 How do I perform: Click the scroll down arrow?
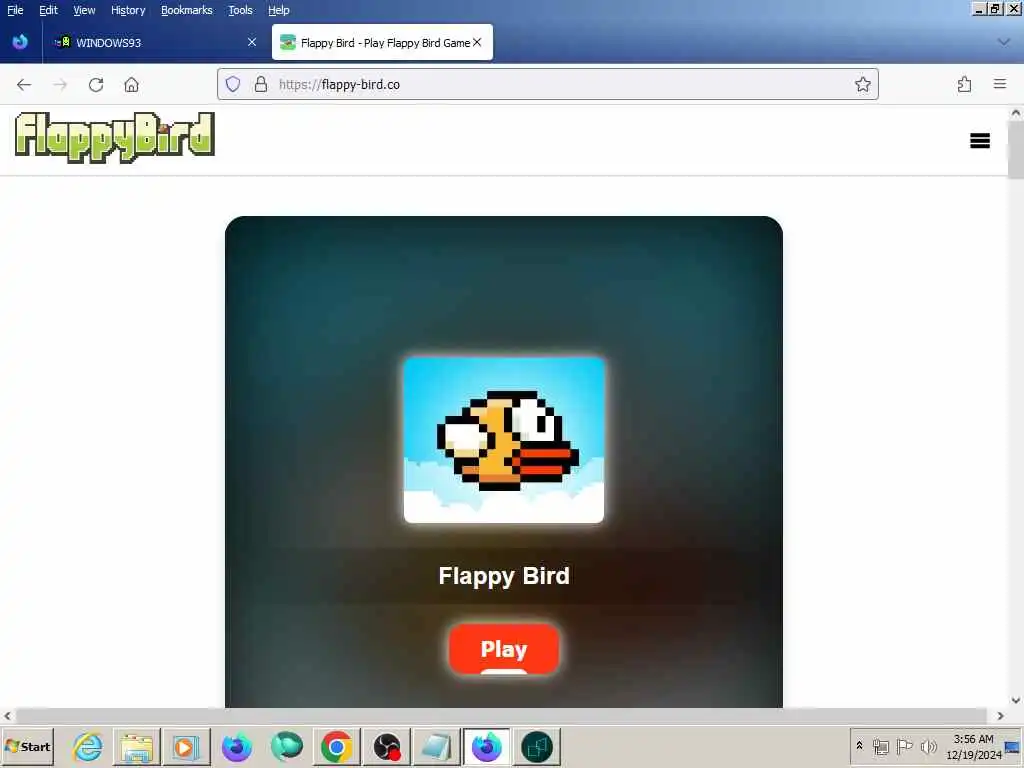point(1016,700)
